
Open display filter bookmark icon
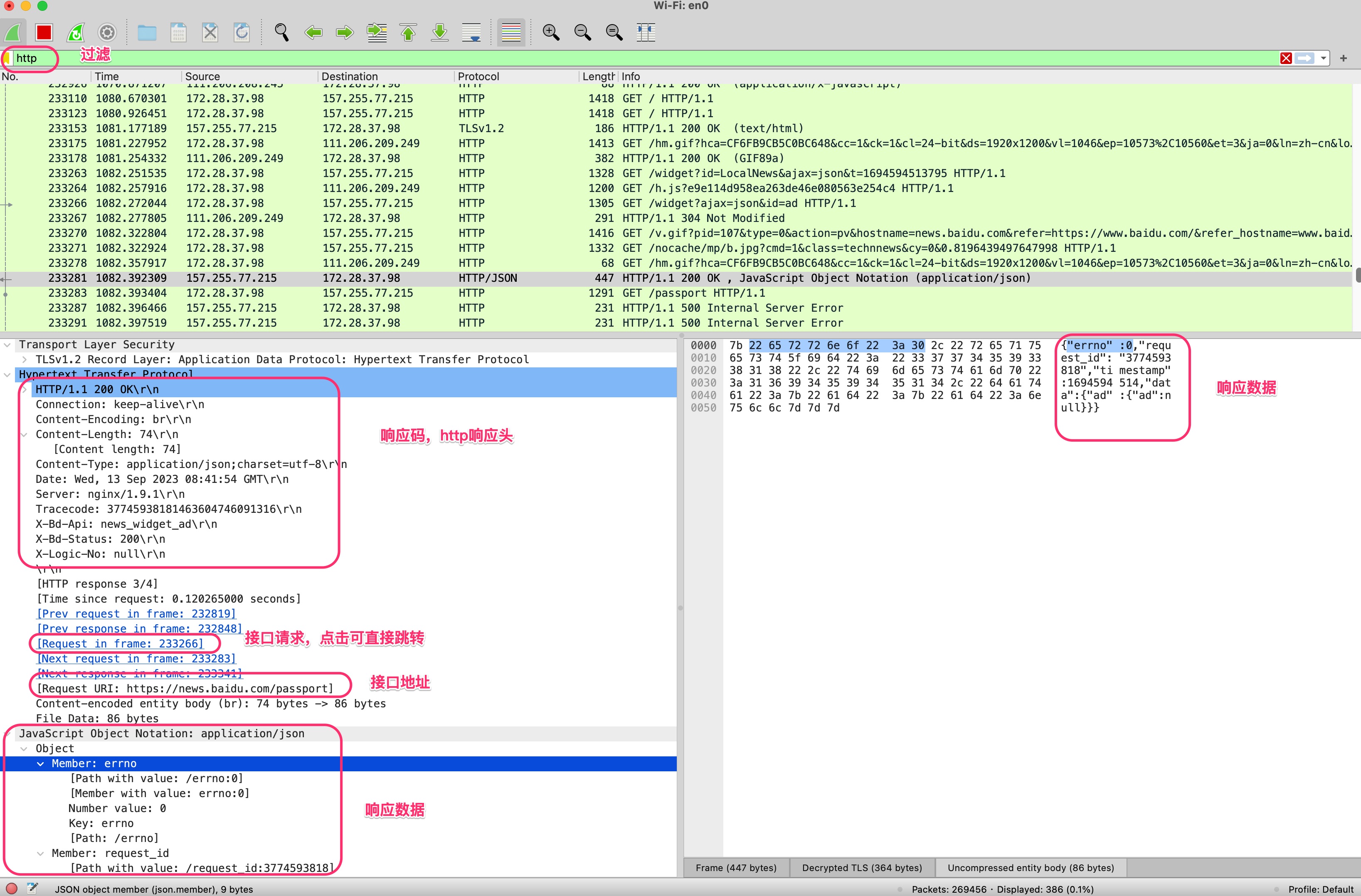(x=6, y=58)
